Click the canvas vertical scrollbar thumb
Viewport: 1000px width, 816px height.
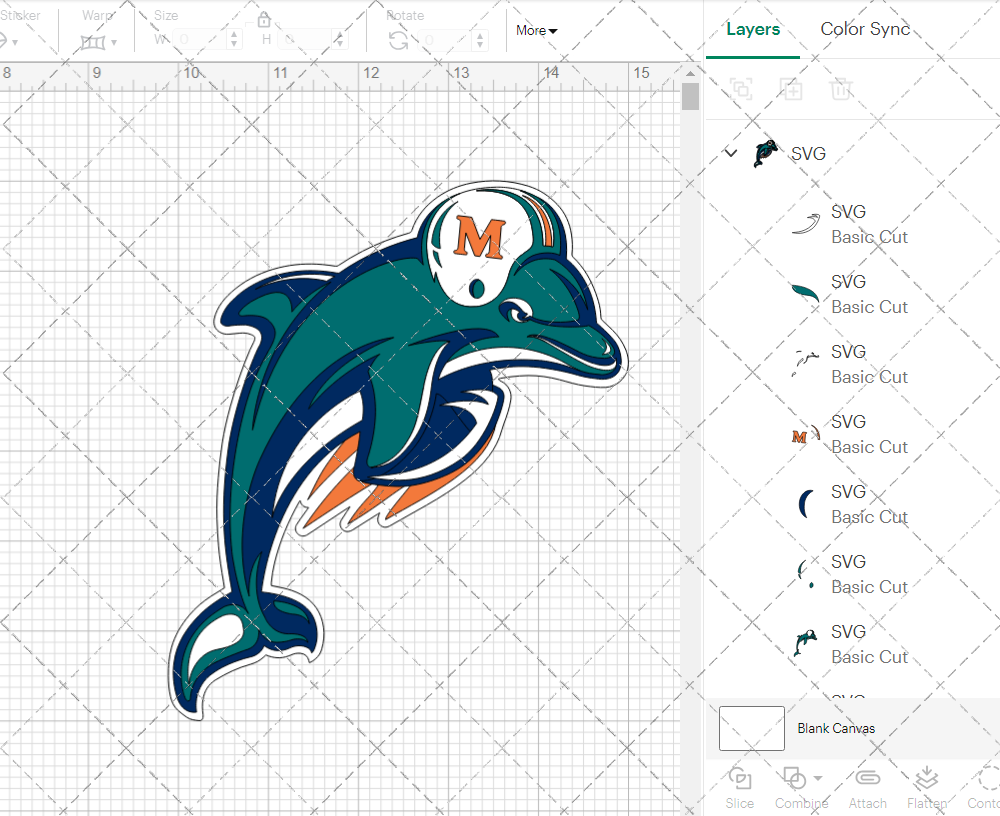[x=690, y=97]
